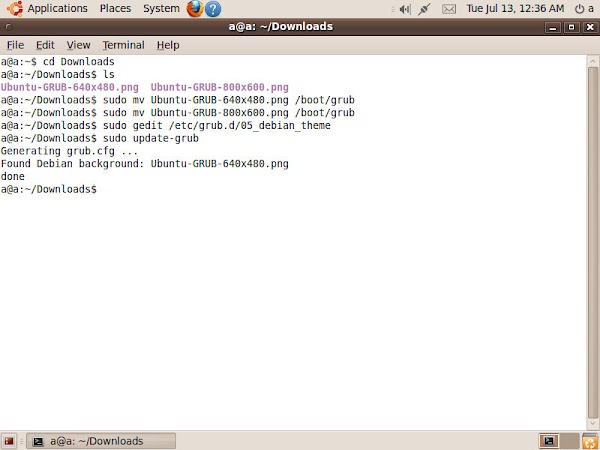Click the power session icon

[x=580, y=9]
